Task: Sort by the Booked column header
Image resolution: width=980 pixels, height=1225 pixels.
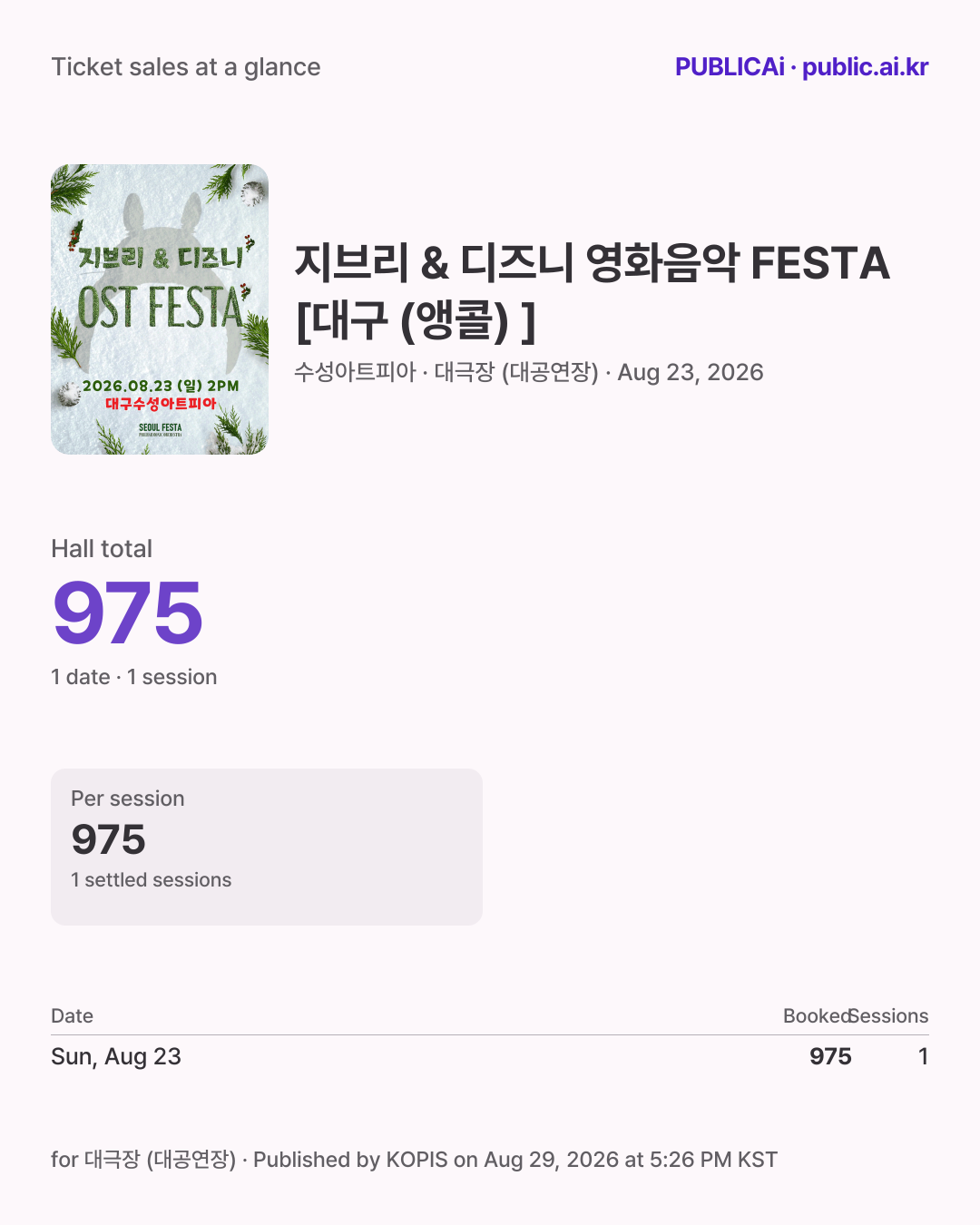Action: (817, 1016)
